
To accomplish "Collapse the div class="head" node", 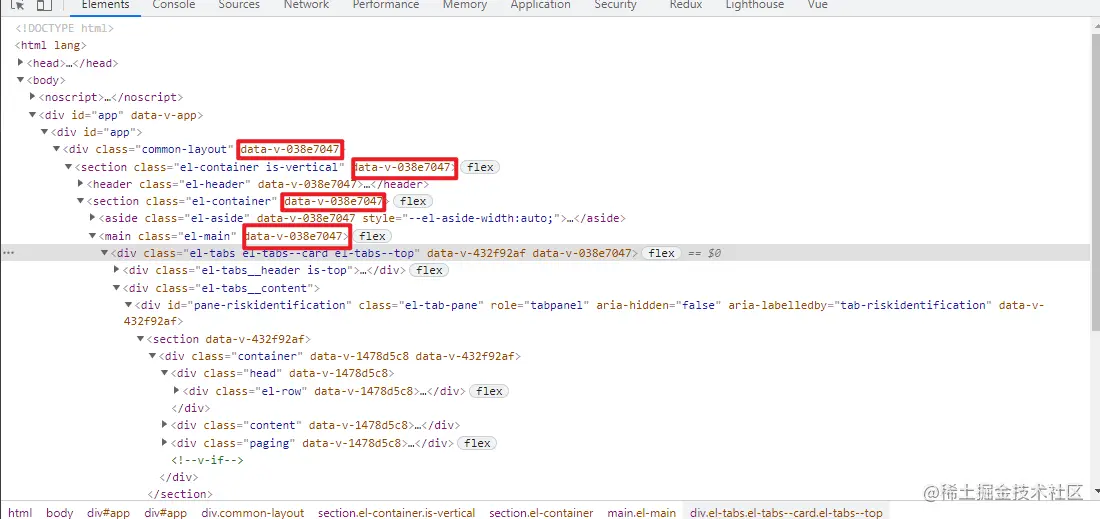I will click(x=165, y=373).
